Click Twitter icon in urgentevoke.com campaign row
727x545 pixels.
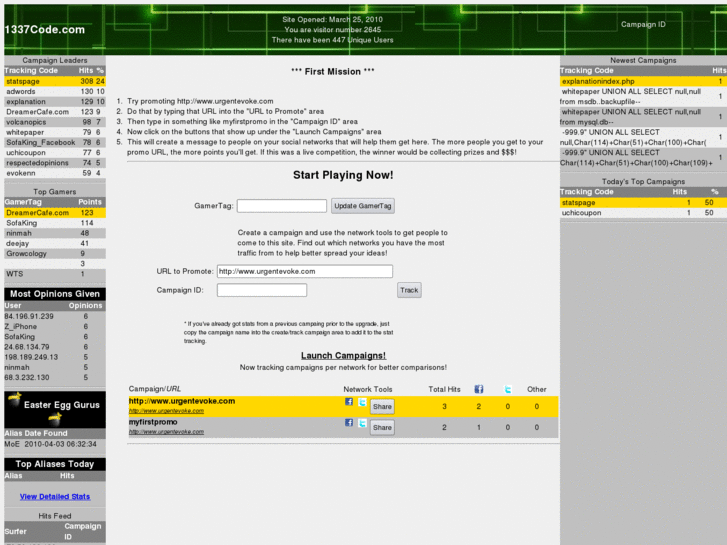[x=362, y=402]
